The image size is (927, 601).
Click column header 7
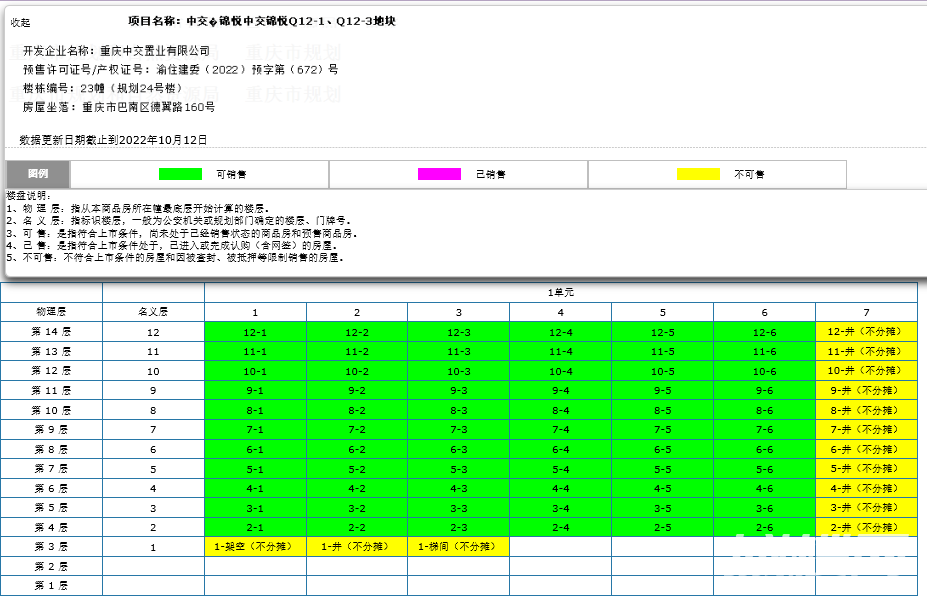(x=866, y=312)
